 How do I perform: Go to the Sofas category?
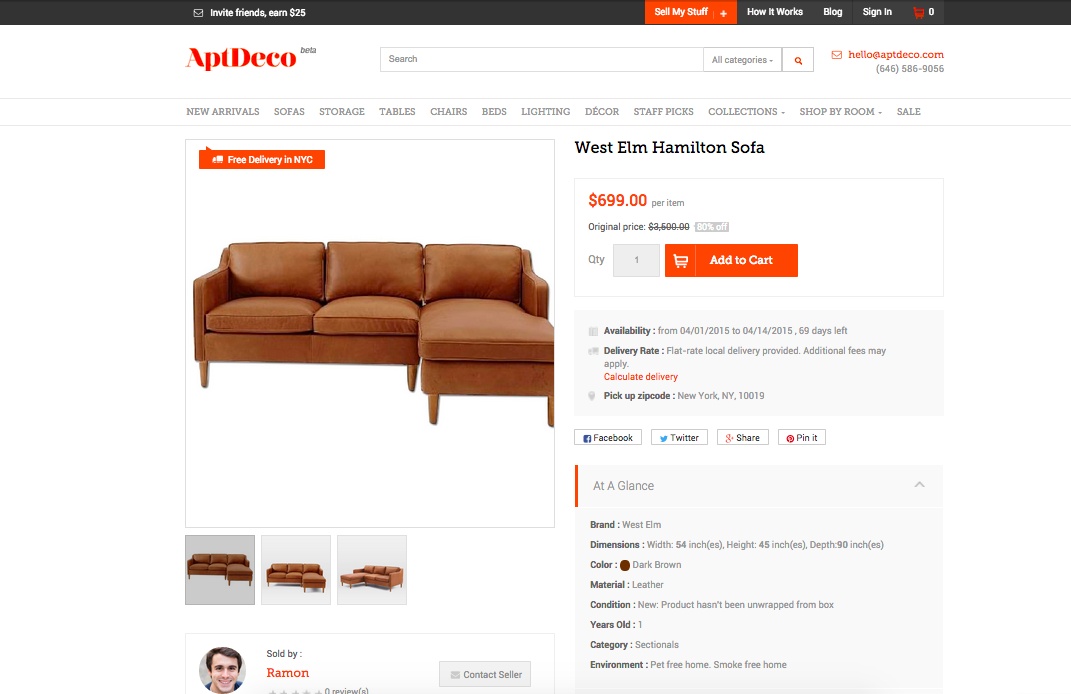[x=289, y=111]
